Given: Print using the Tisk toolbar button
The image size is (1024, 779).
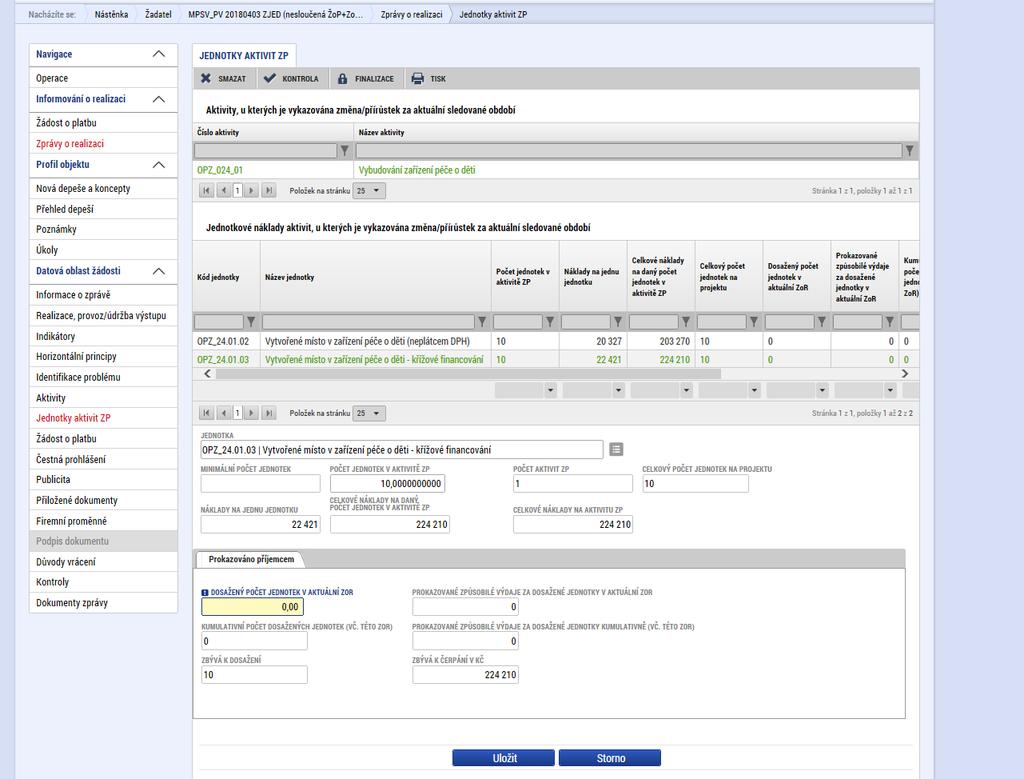Looking at the screenshot, I should (x=429, y=78).
